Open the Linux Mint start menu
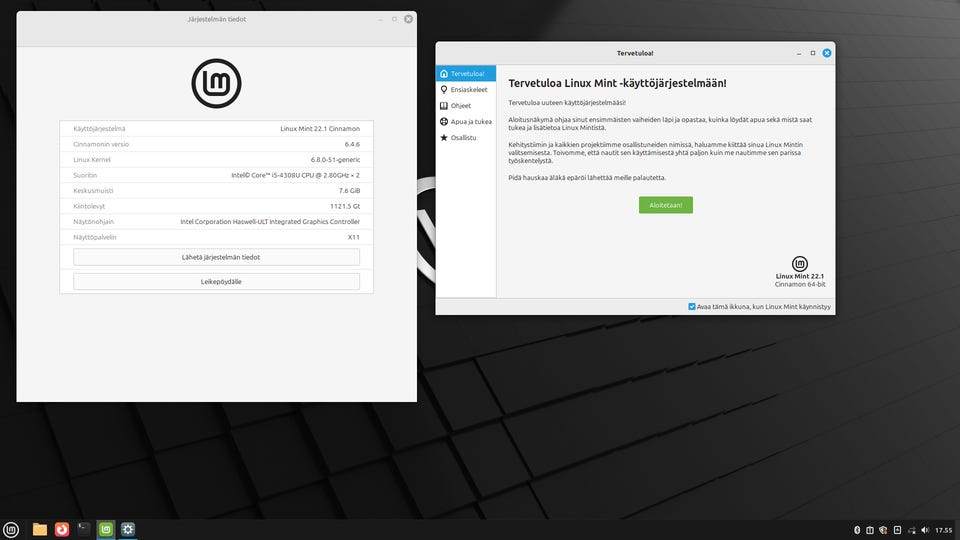The width and height of the screenshot is (960, 540). point(11,530)
